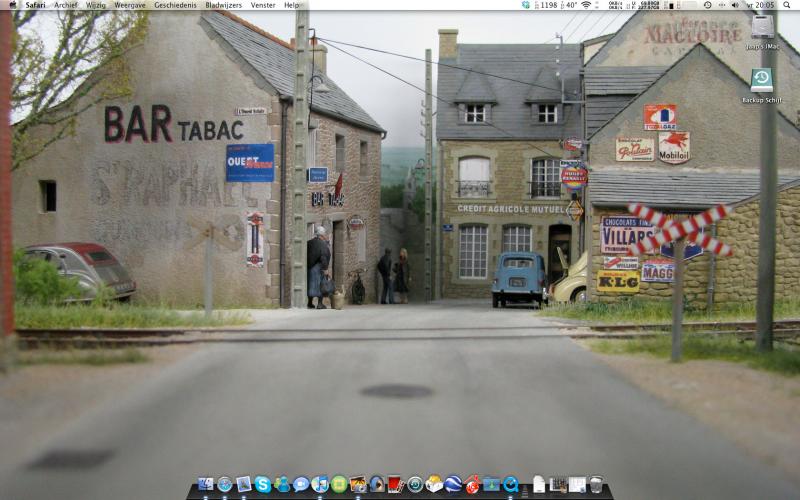
Task: Open Time Machine from the Dock
Action: [x=415, y=484]
